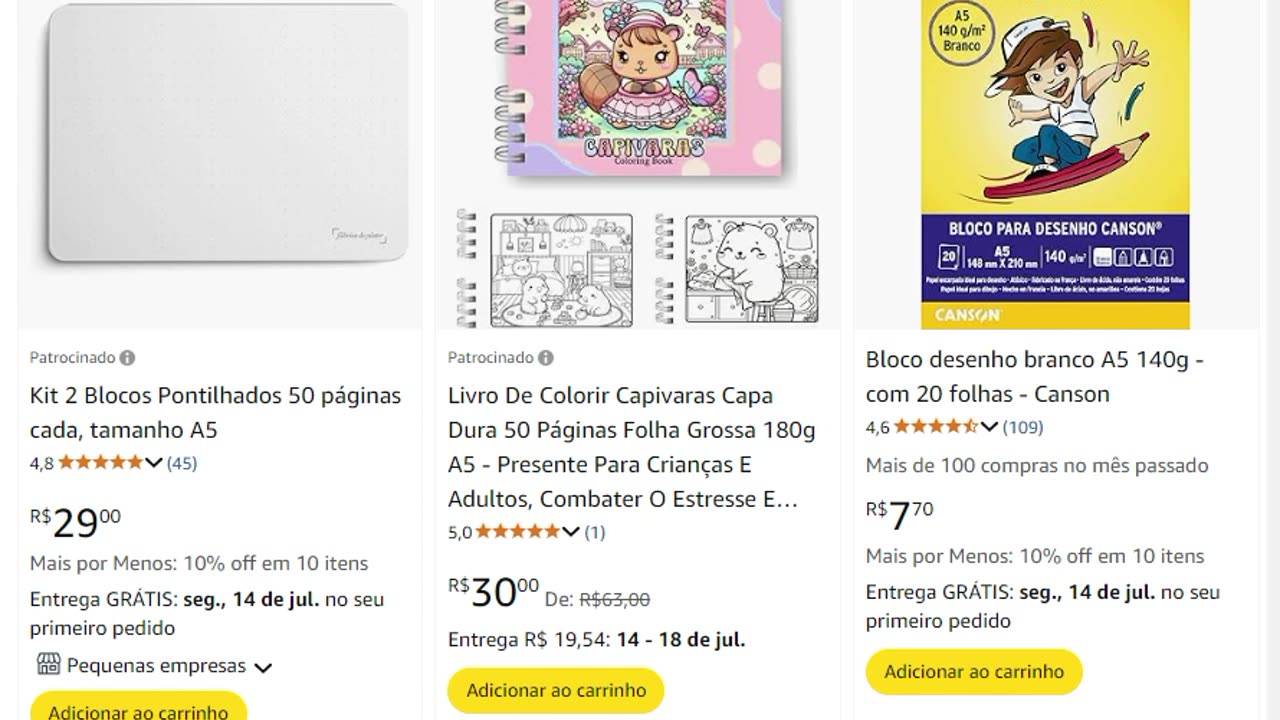Click star rating of Capivaras coloring book
The image size is (1280, 720).
(518, 532)
